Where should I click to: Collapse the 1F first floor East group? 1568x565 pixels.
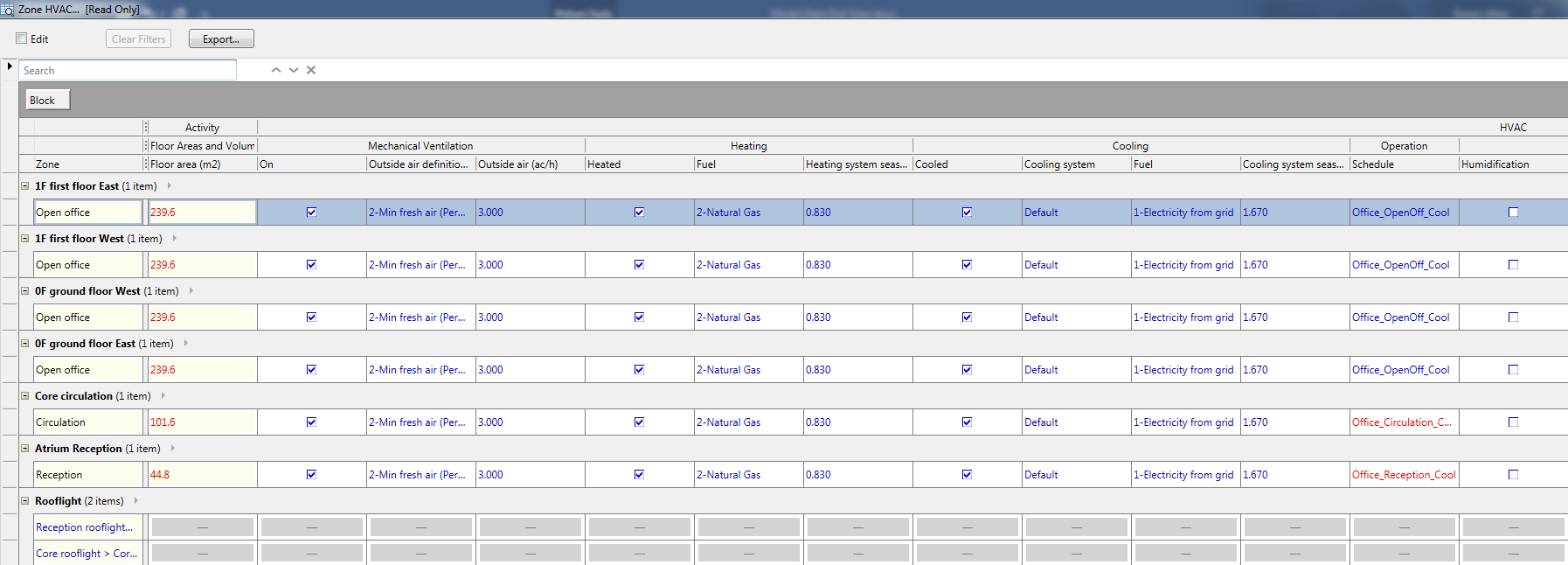tap(25, 185)
